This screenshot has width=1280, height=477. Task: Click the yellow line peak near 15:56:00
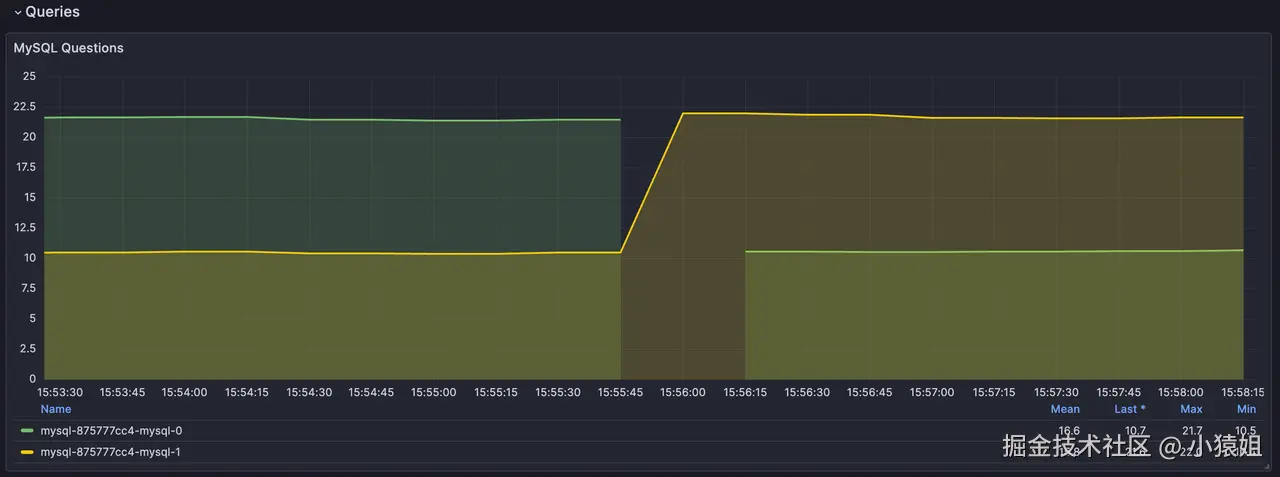684,113
